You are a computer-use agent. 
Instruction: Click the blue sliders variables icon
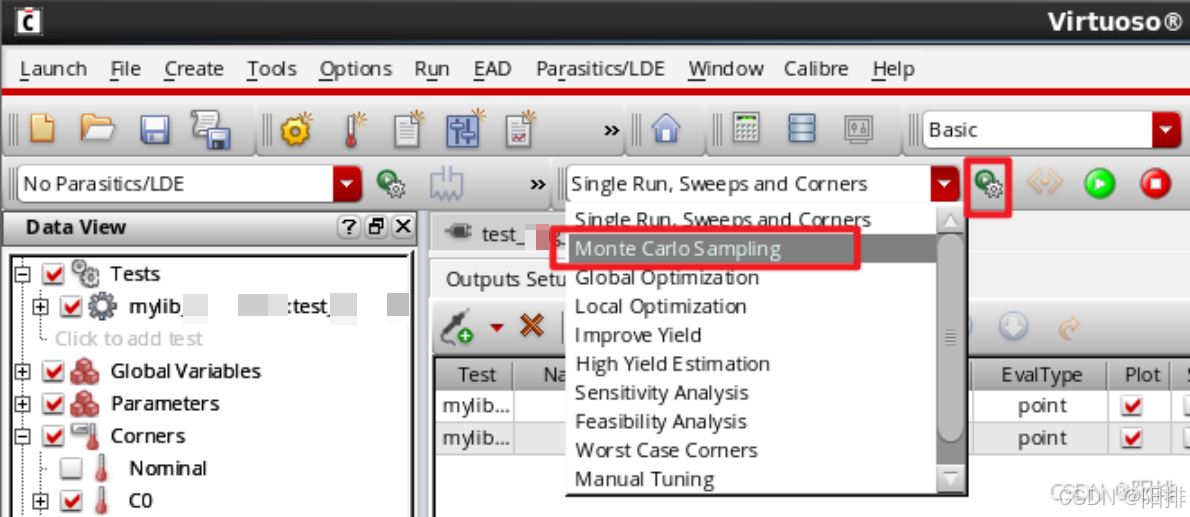(x=464, y=129)
